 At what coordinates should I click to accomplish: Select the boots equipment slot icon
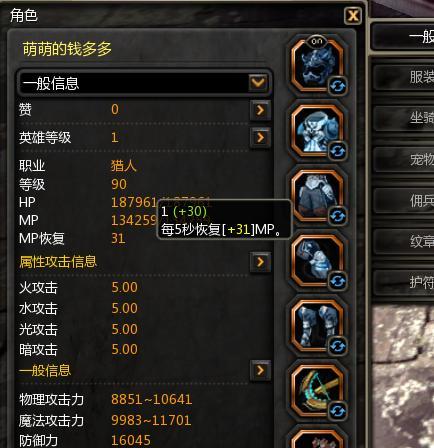317,326
